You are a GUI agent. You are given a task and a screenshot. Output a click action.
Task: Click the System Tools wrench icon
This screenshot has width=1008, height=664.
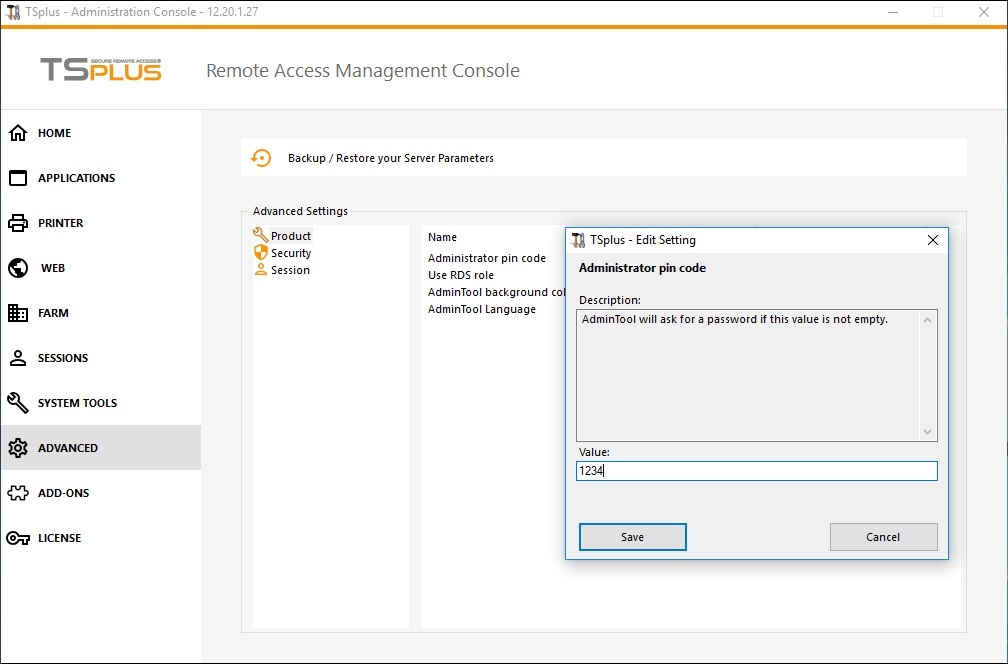(18, 403)
